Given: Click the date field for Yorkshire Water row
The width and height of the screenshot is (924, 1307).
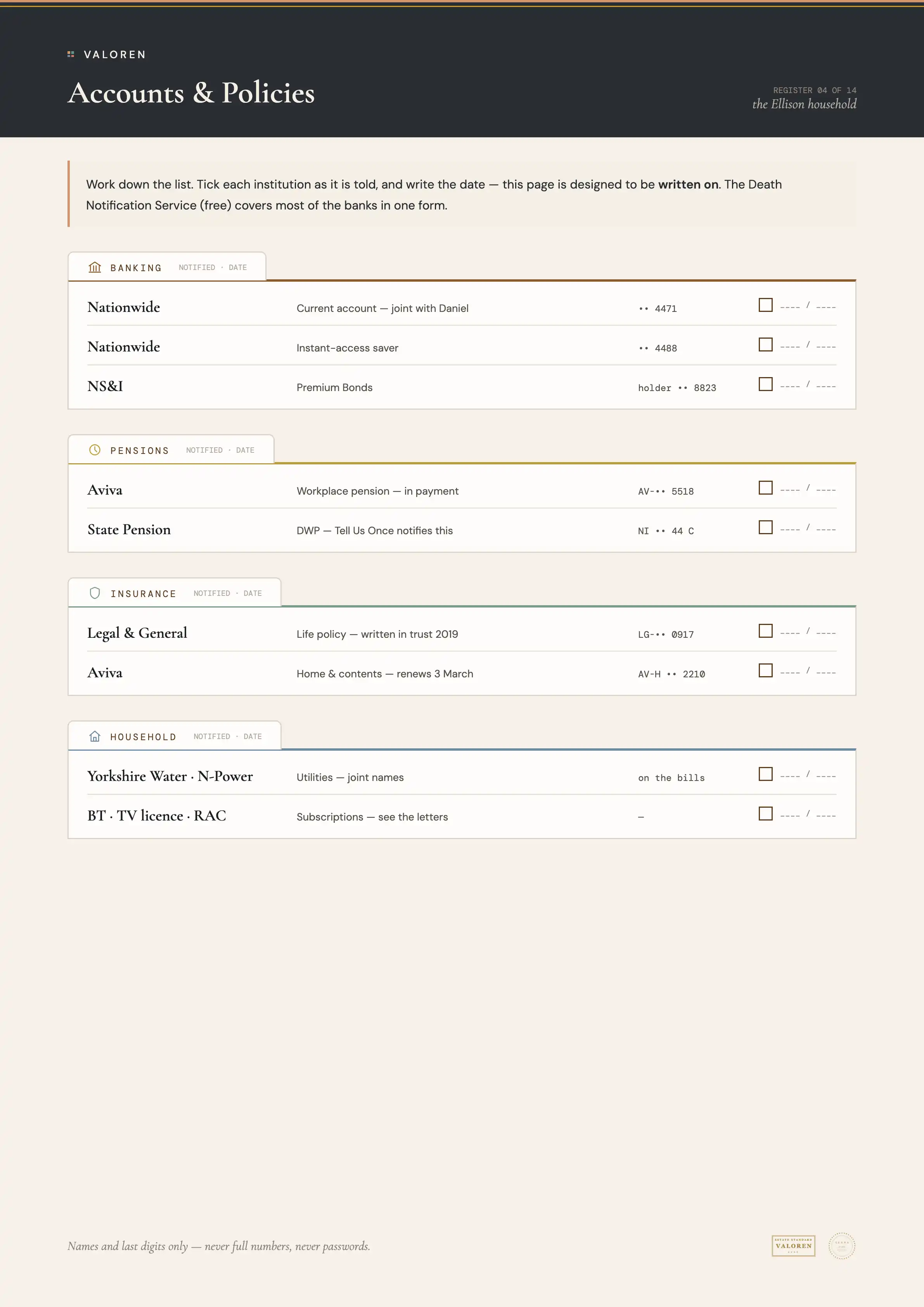Looking at the screenshot, I should click(x=808, y=776).
